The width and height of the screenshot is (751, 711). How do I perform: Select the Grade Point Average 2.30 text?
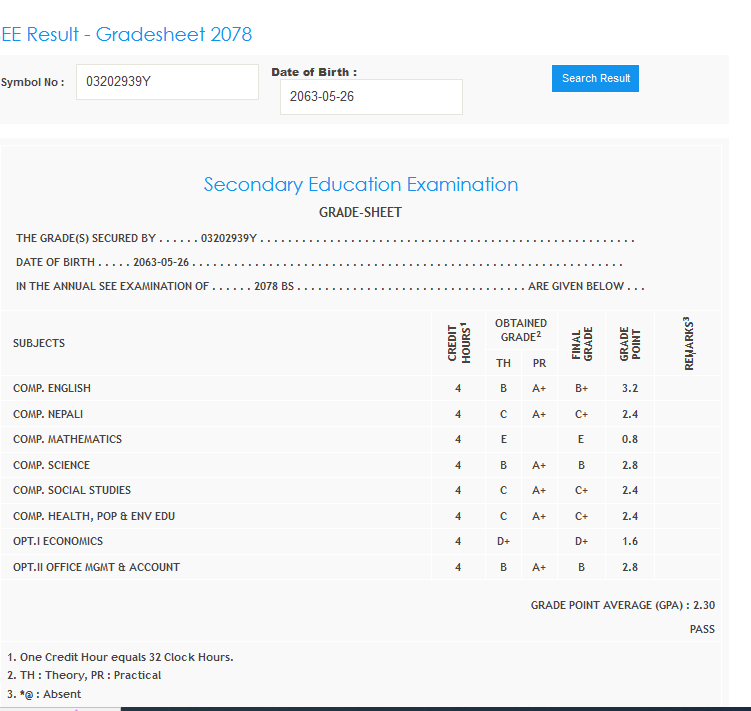[x=622, y=605]
